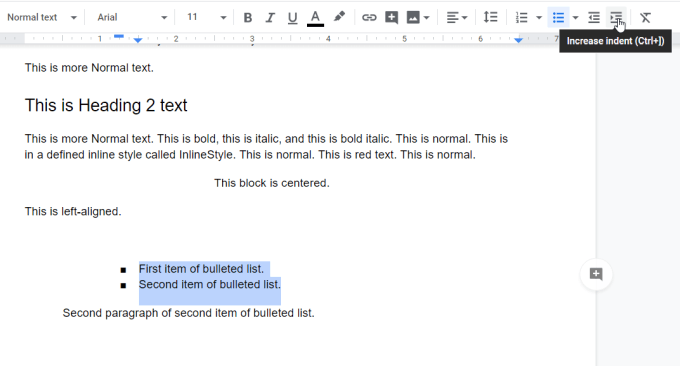This screenshot has height=366, width=680.
Task: Click 'First item of bulleted list.'
Action: (x=201, y=269)
